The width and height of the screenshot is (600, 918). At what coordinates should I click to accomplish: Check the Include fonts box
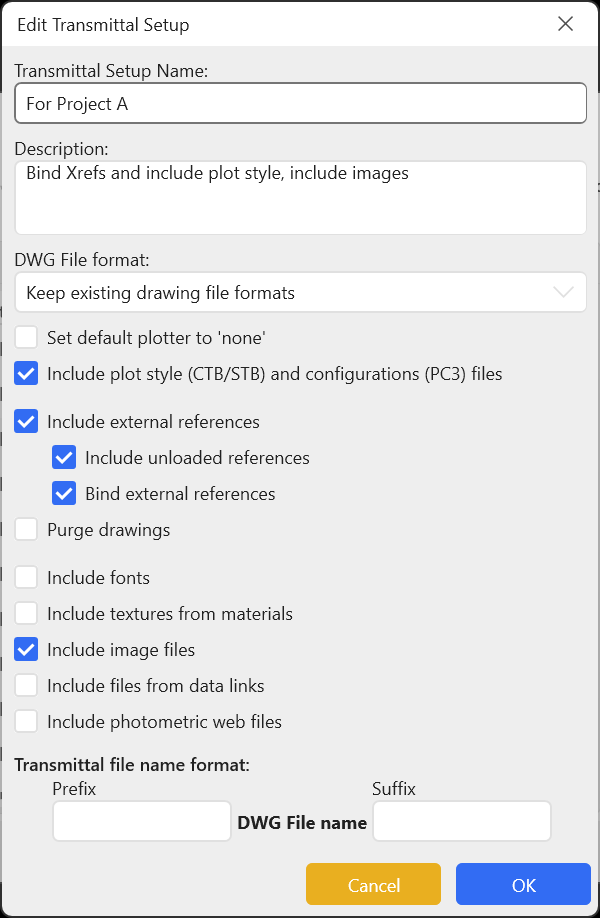pos(27,578)
